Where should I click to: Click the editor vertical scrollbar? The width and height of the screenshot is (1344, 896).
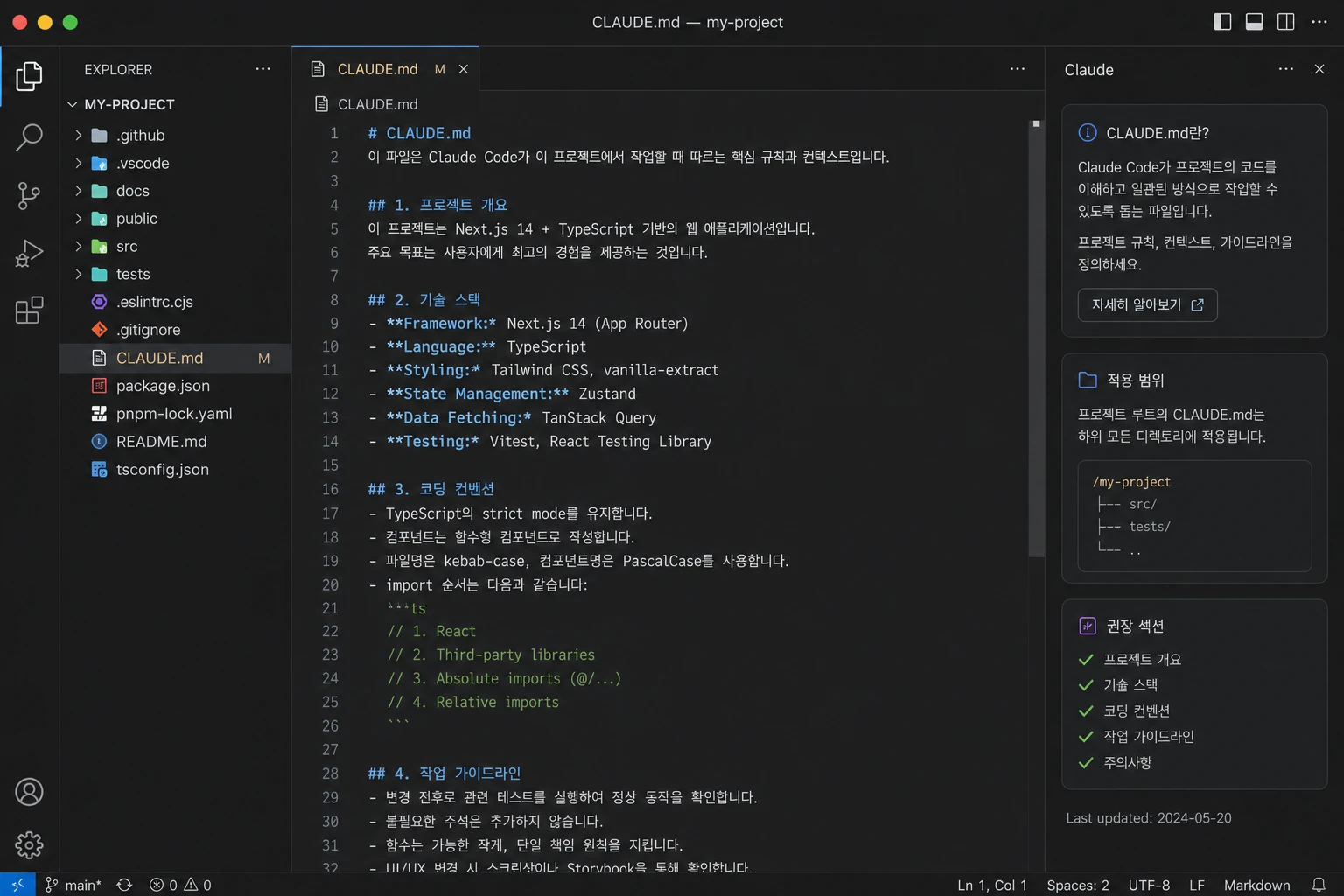click(x=1037, y=343)
